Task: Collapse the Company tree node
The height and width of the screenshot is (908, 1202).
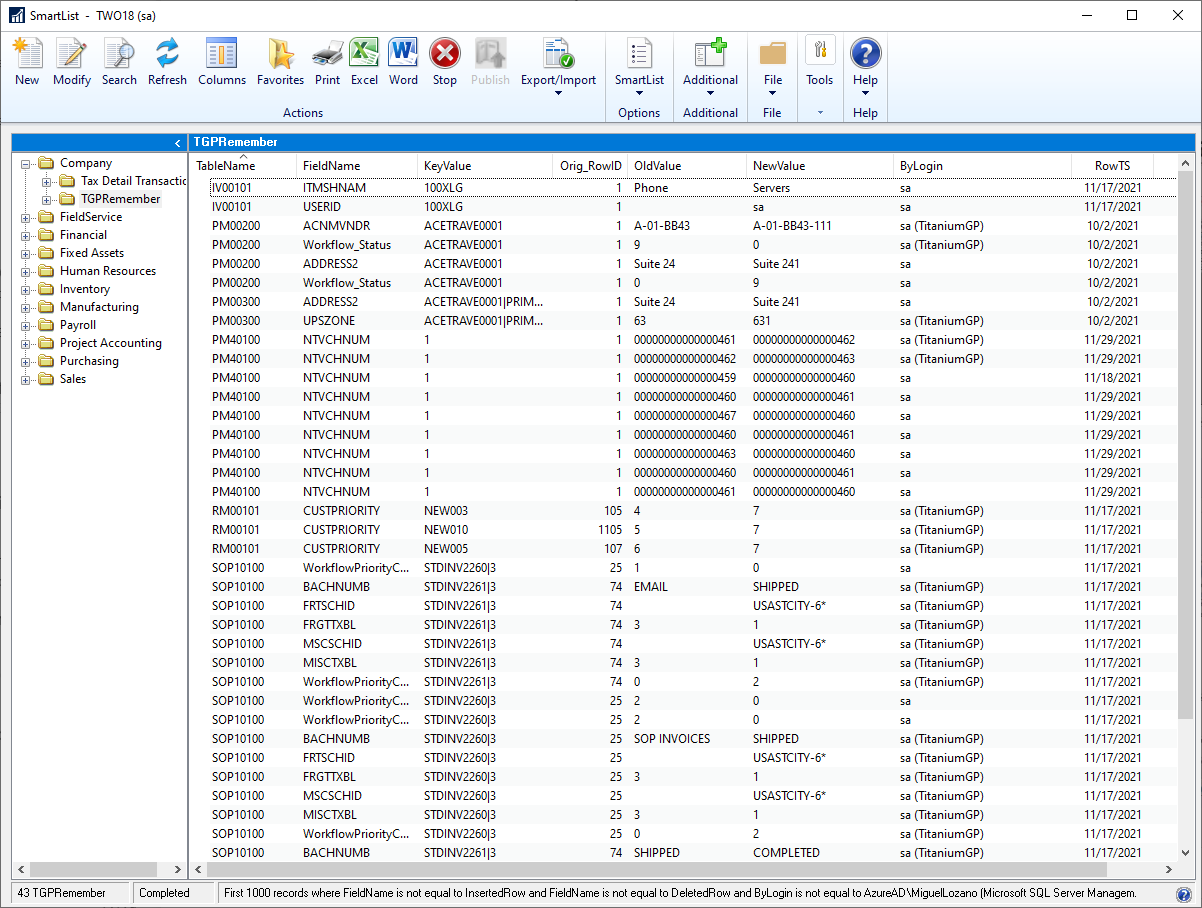Action: point(27,163)
